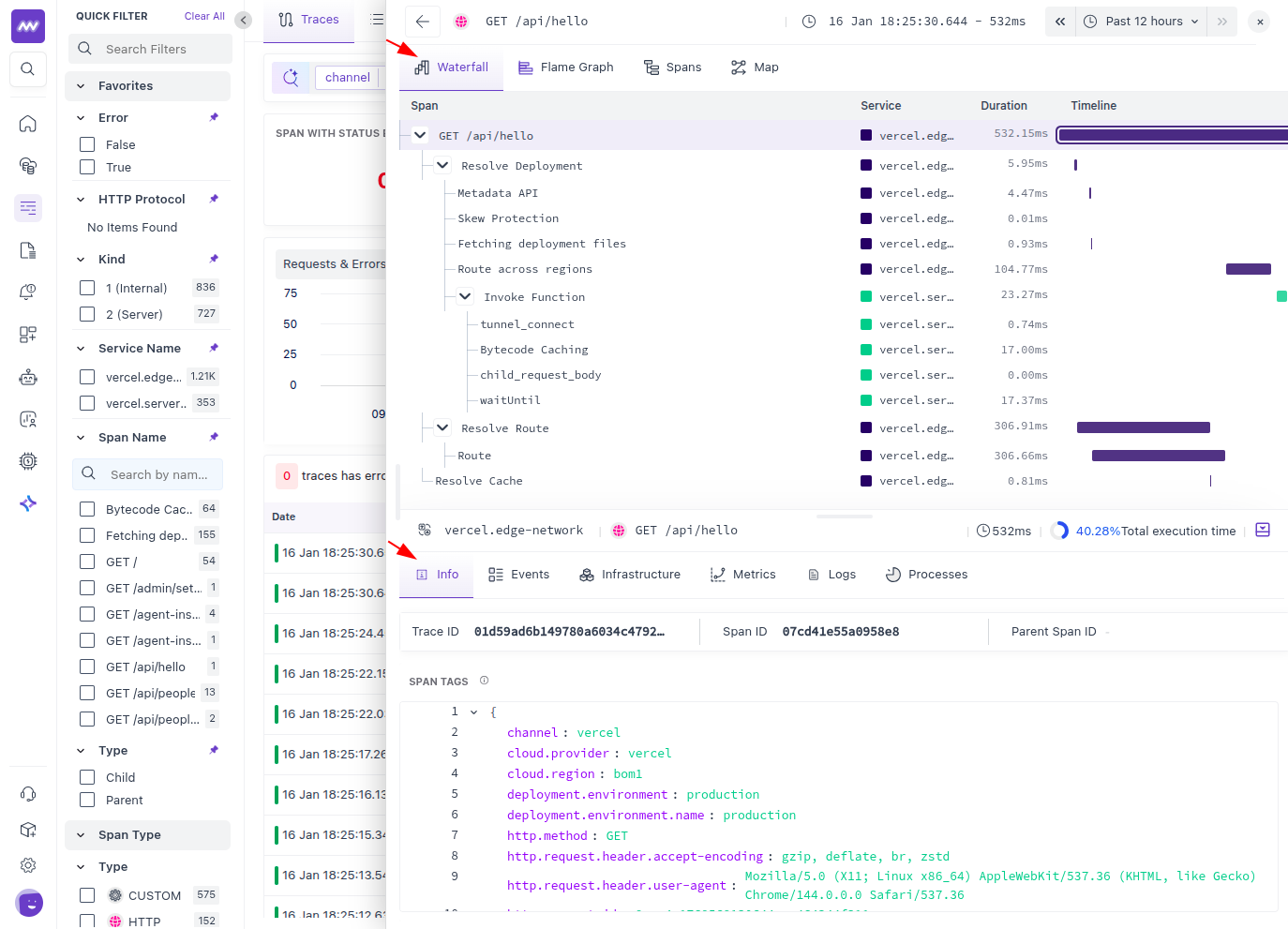Open settings gear icon in sidebar
Viewport: 1288px width, 929px height.
click(x=28, y=865)
